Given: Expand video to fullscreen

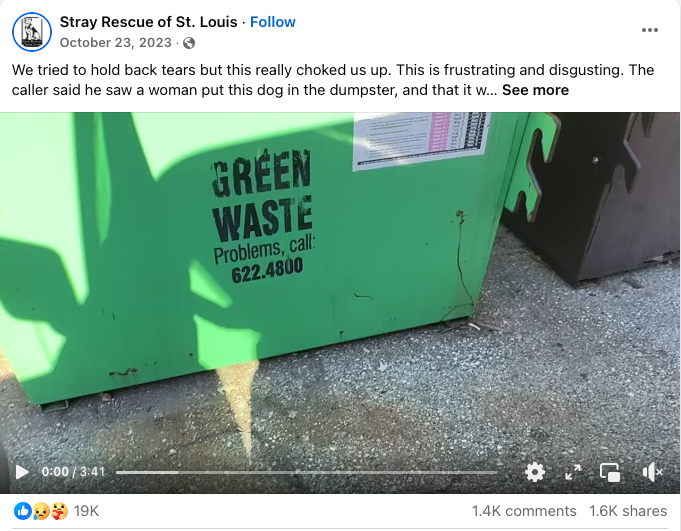Looking at the screenshot, I should (x=573, y=472).
